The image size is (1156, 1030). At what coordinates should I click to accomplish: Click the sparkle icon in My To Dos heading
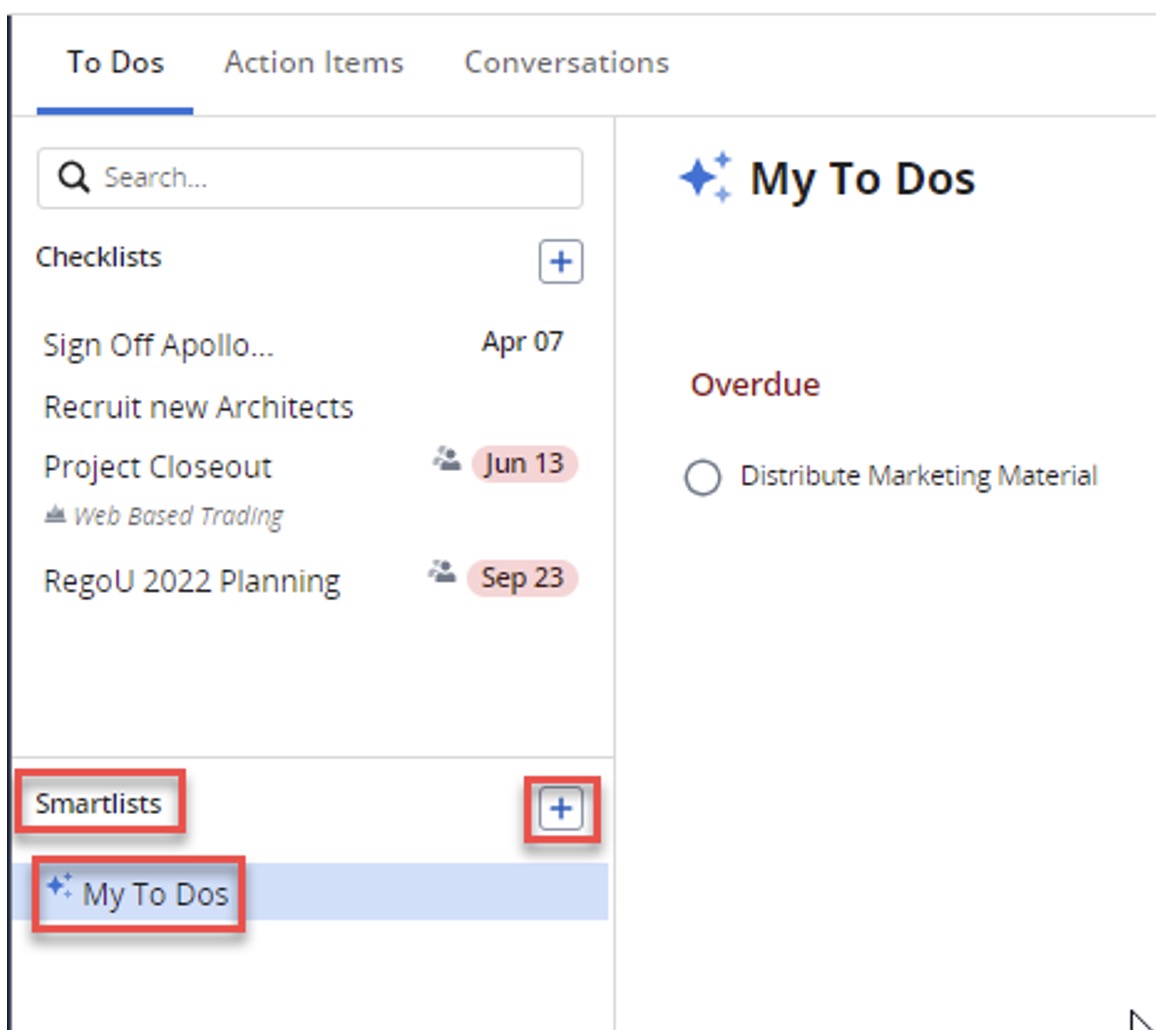click(706, 177)
